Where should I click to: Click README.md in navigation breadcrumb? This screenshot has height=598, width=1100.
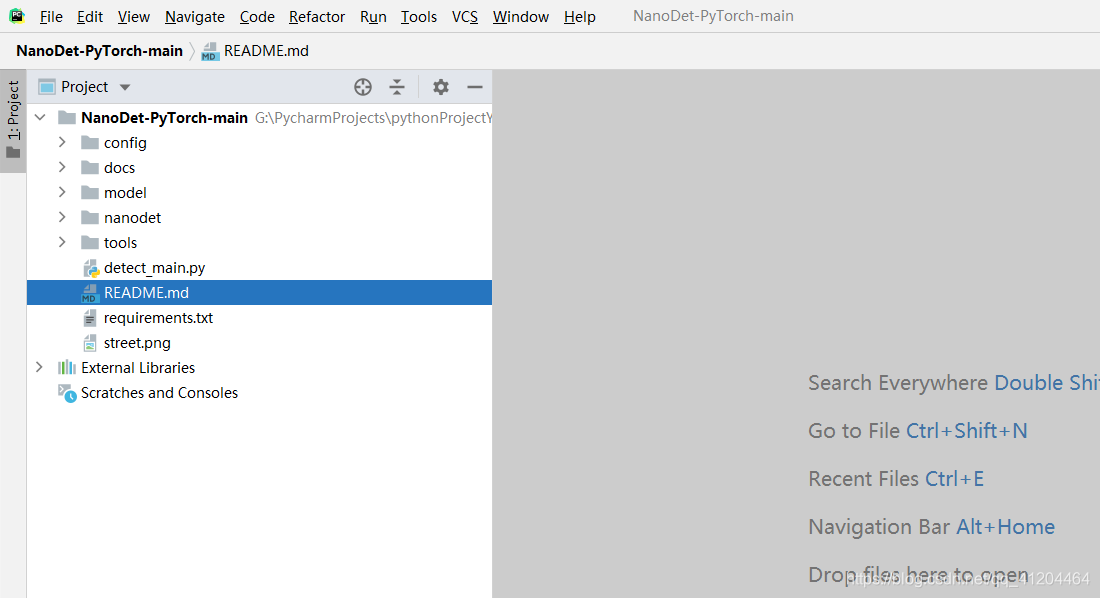tap(266, 51)
